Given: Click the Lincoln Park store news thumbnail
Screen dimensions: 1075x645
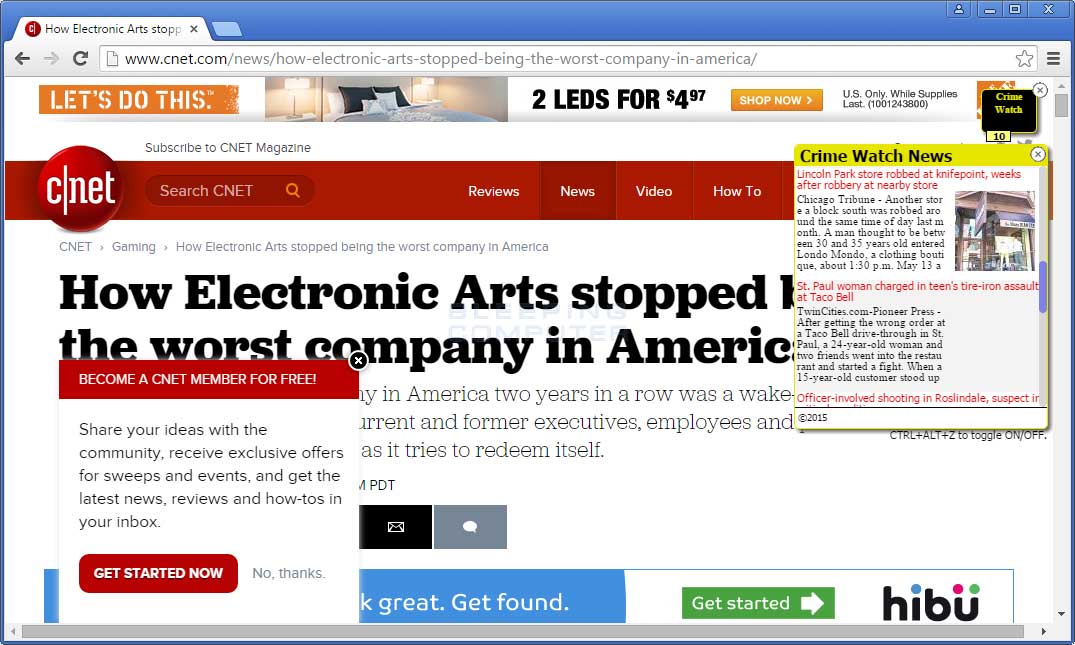Looking at the screenshot, I should (995, 231).
